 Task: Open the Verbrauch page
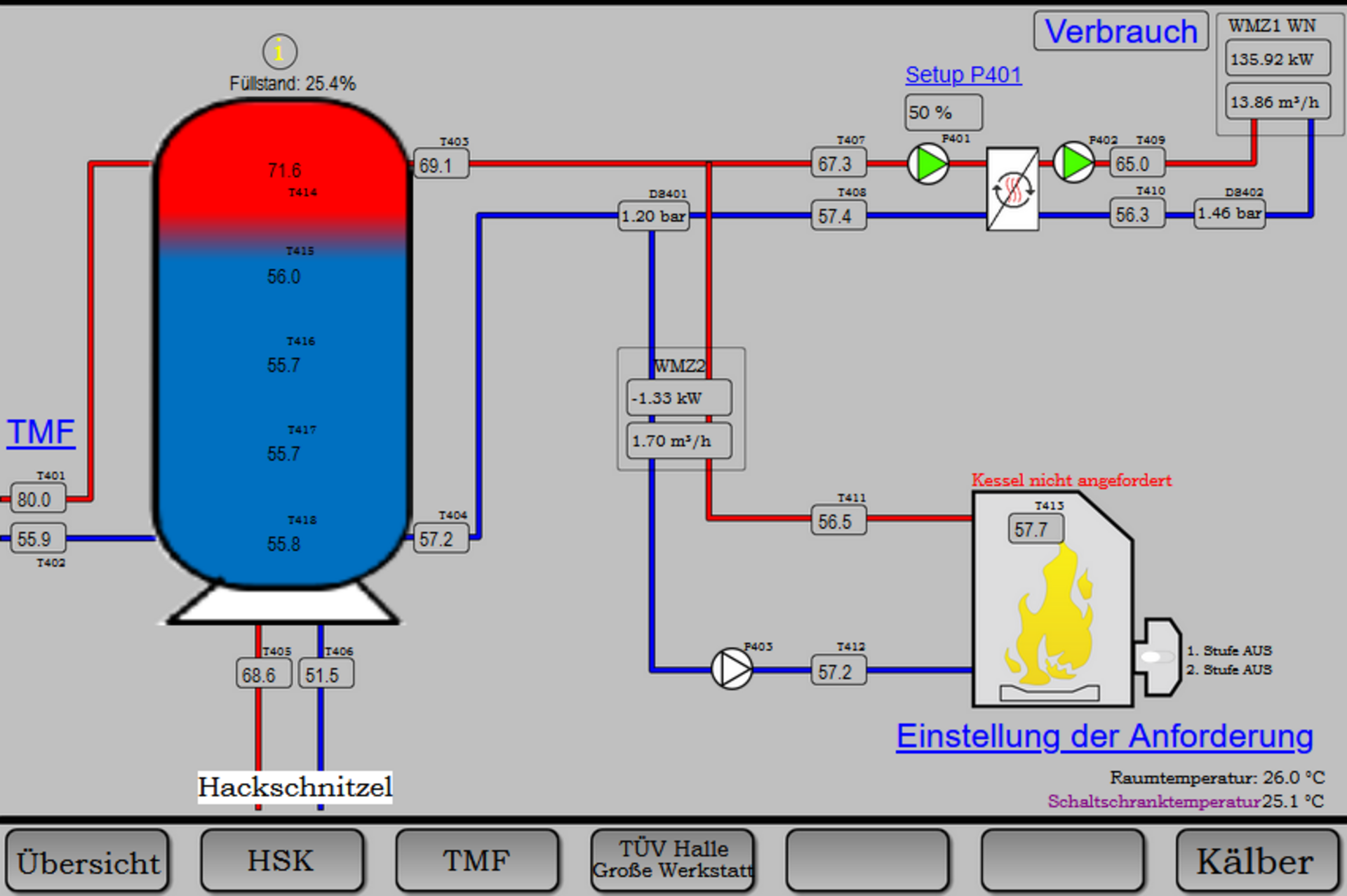tap(1120, 32)
